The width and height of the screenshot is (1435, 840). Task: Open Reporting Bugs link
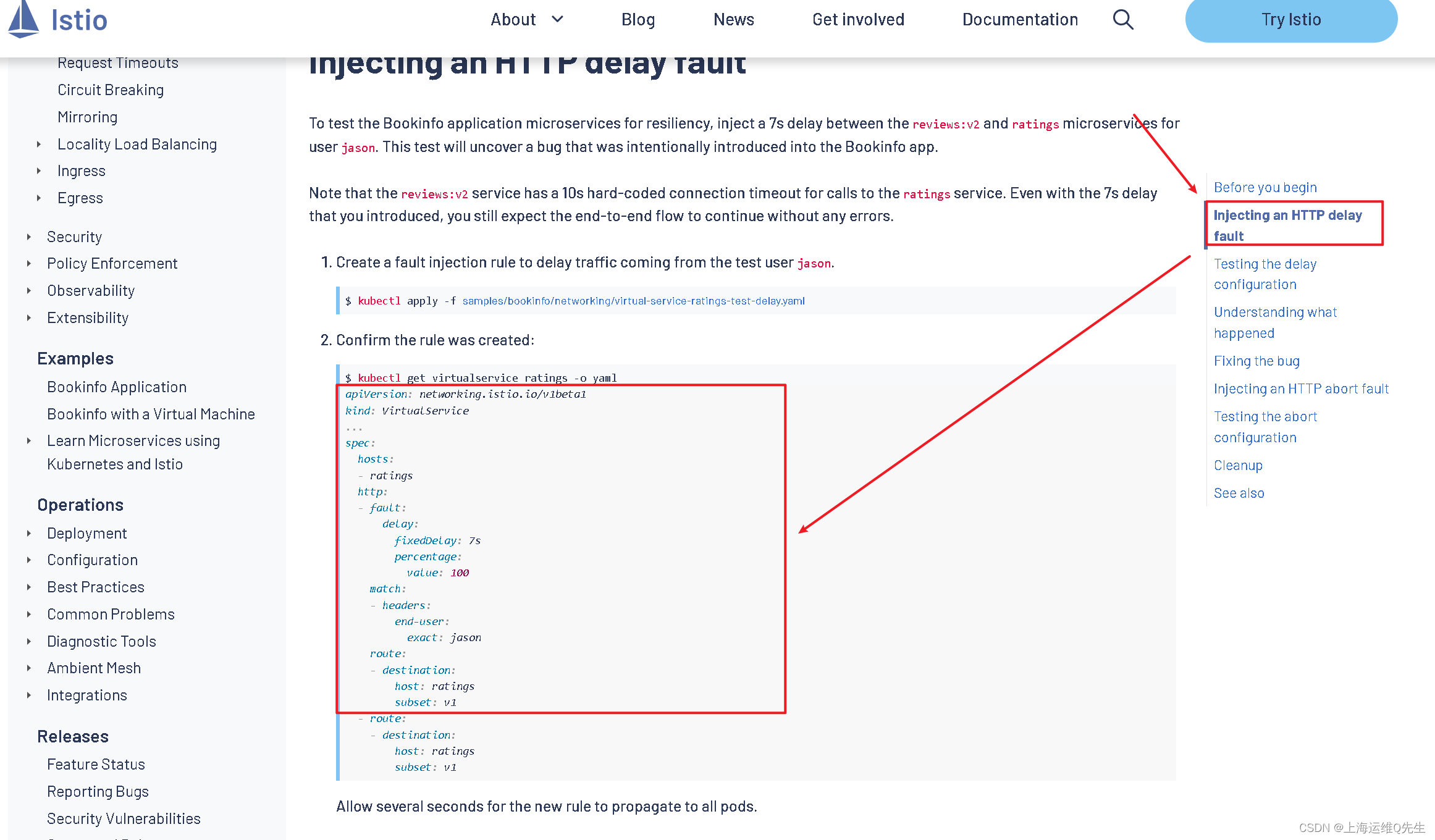pos(98,792)
